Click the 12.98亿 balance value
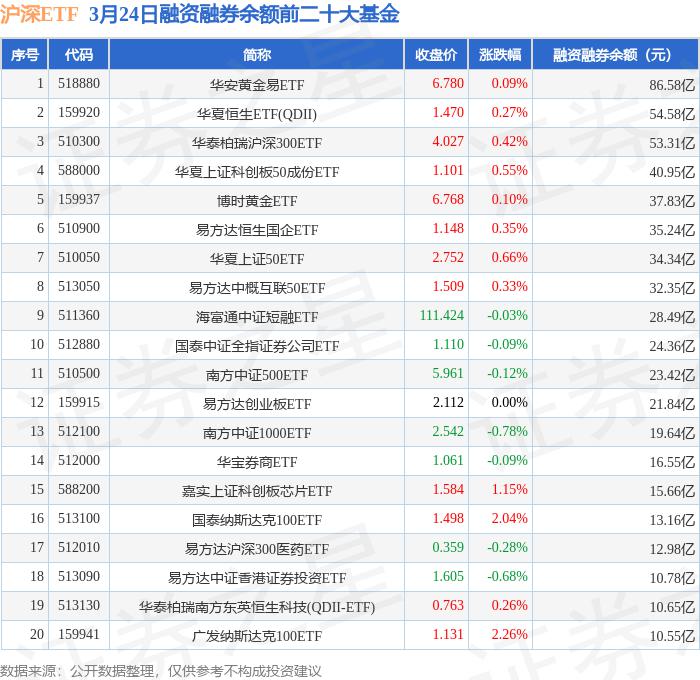This screenshot has width=700, height=680. [672, 549]
